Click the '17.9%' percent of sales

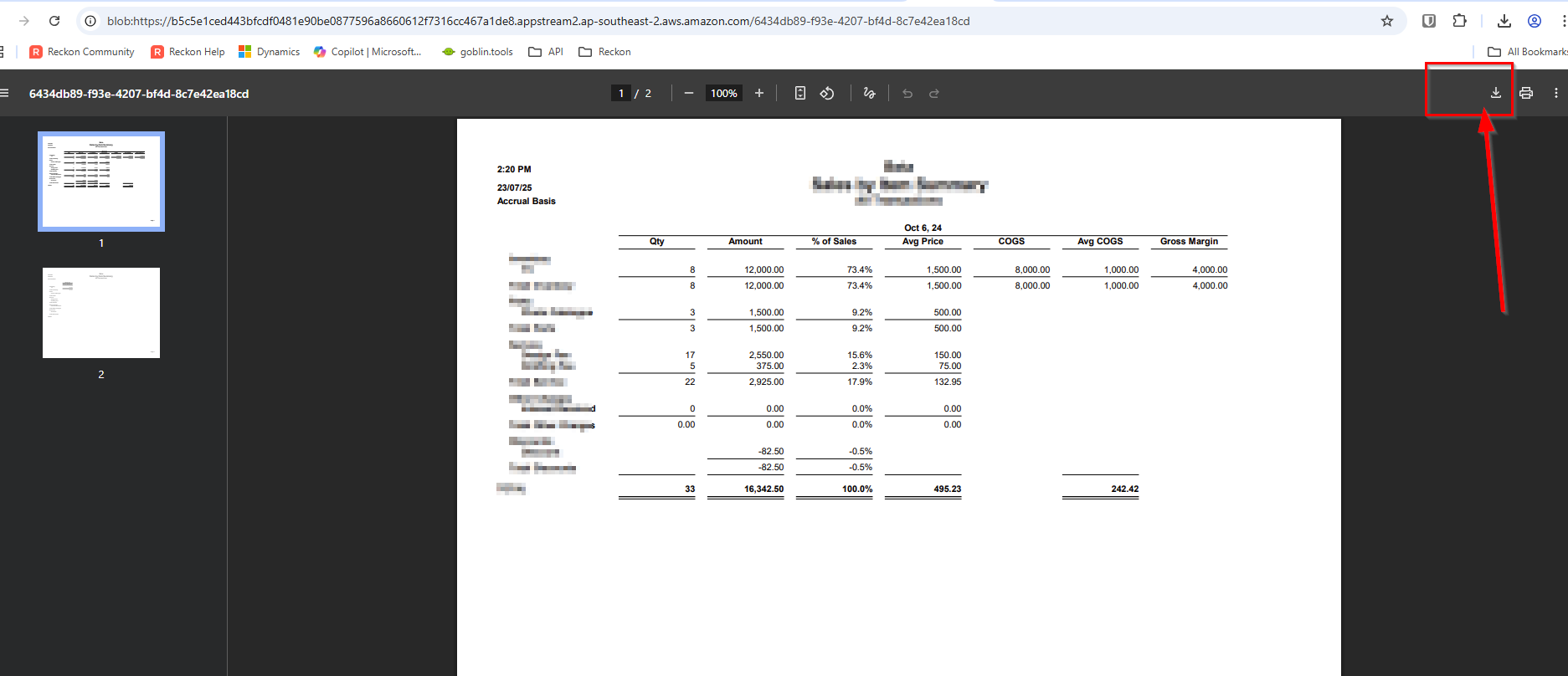tap(860, 382)
